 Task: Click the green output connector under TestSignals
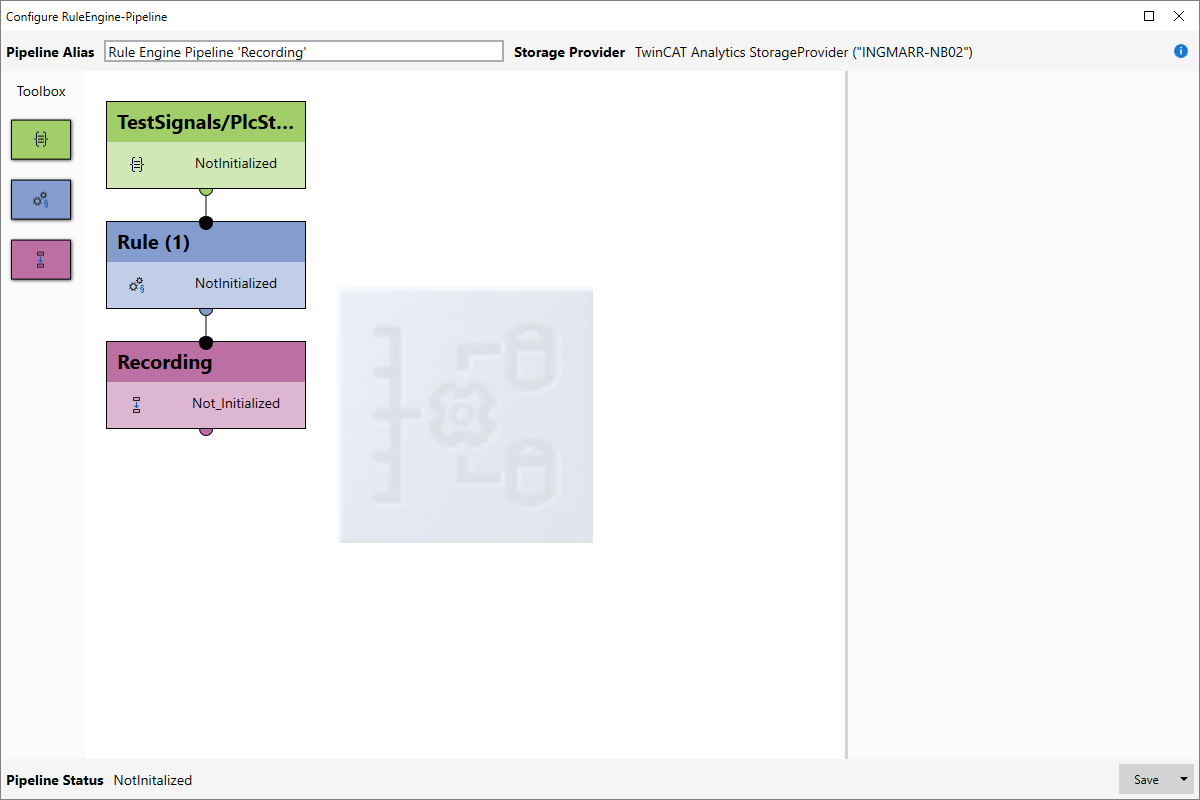pos(206,190)
